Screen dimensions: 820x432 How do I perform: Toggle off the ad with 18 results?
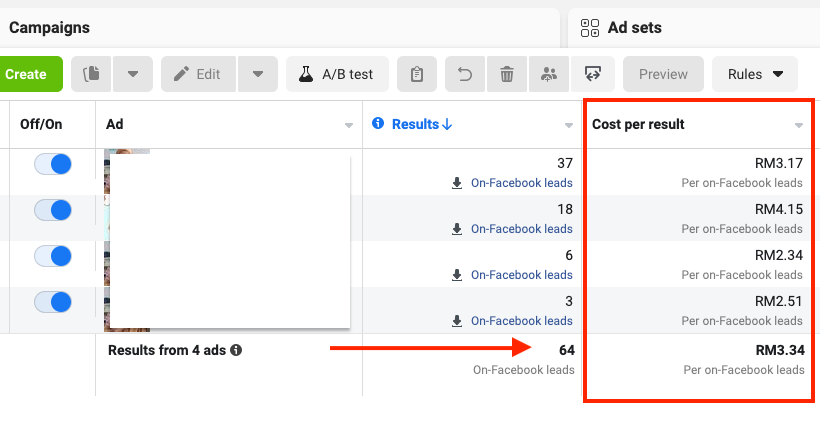53,210
